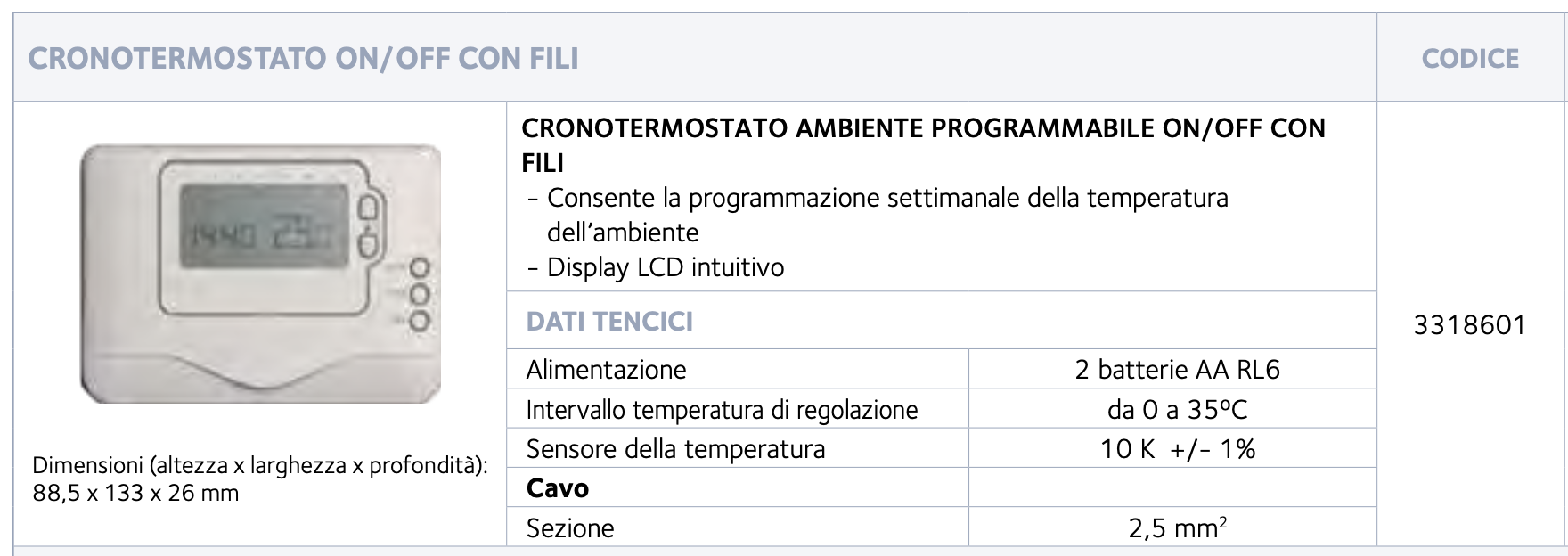Viewport: 1568px width, 556px height.
Task: Click the DATI TENCICI section heading
Action: (609, 322)
